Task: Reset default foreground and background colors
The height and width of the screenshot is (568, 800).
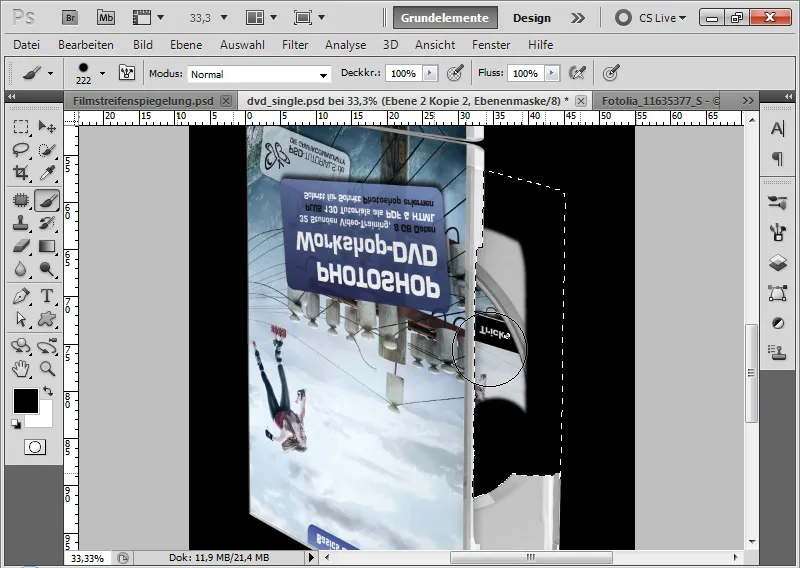Action: [x=16, y=424]
